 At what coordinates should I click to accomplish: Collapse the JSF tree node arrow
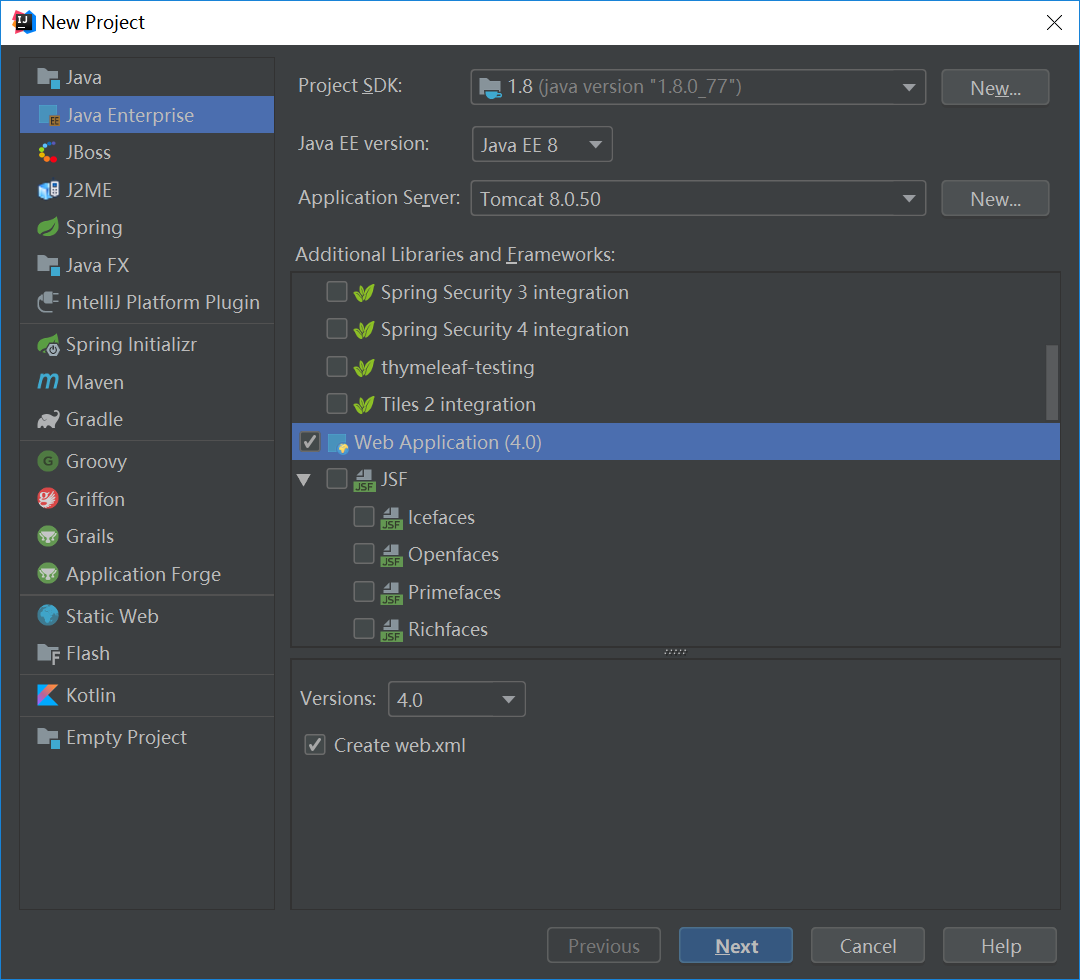[304, 479]
